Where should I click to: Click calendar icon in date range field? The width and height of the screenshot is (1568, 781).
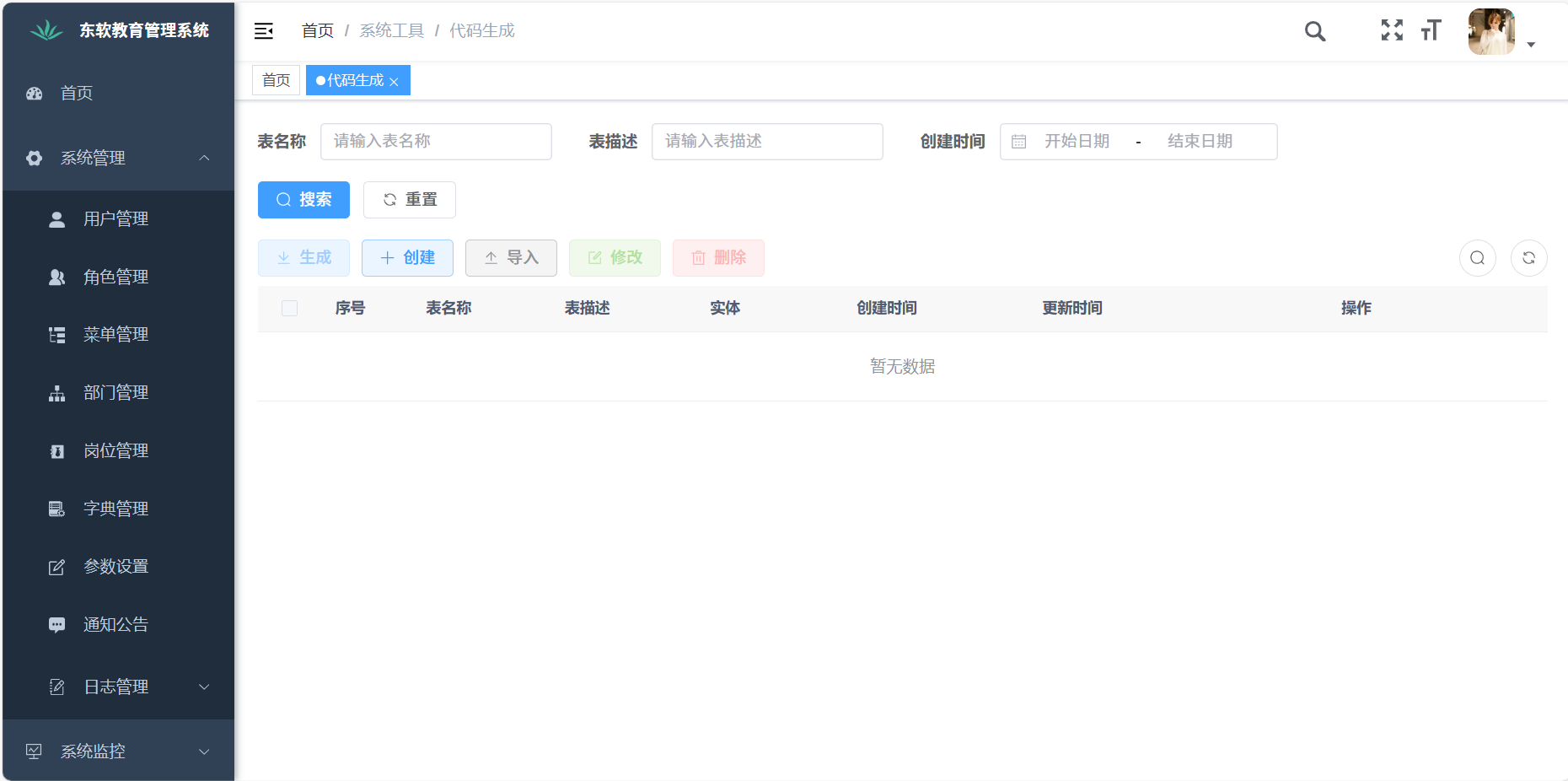pyautogui.click(x=1018, y=142)
